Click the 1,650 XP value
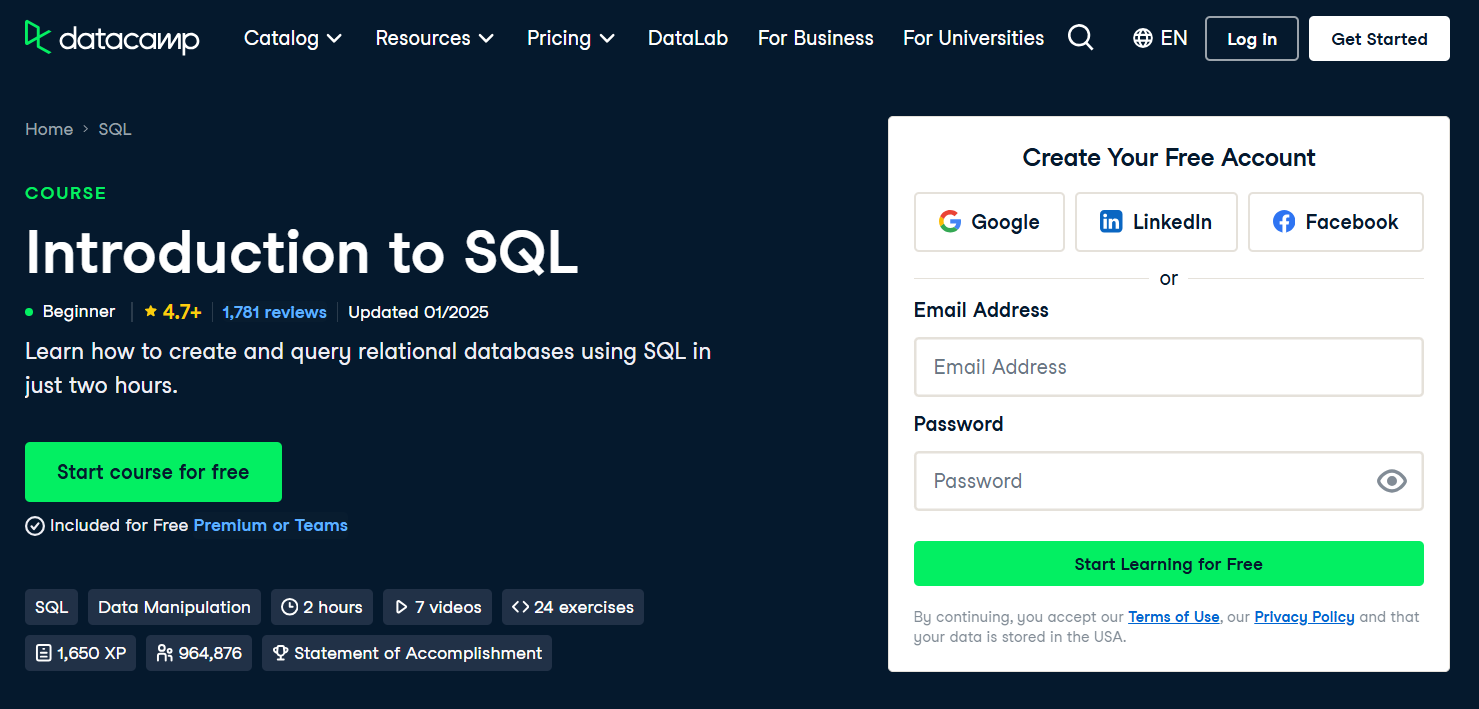The width and height of the screenshot is (1479, 709). (92, 653)
